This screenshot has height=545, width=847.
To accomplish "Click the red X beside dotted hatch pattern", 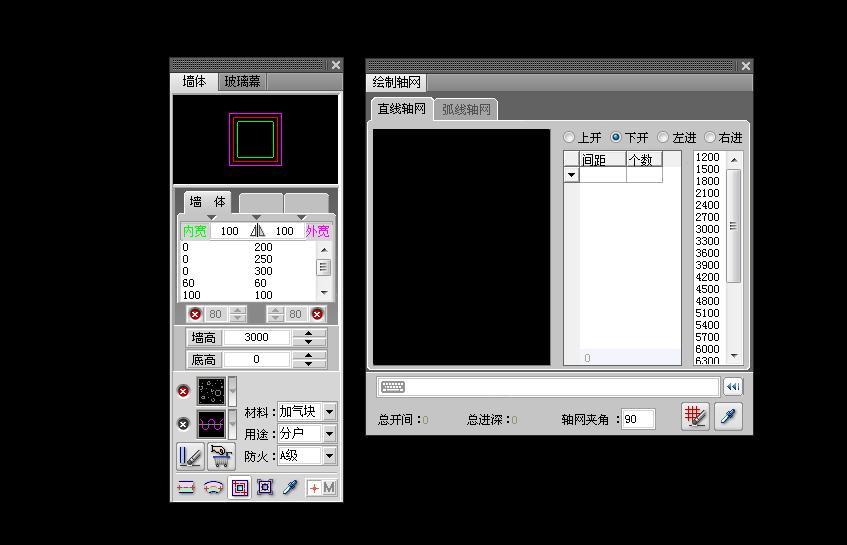I will (183, 391).
